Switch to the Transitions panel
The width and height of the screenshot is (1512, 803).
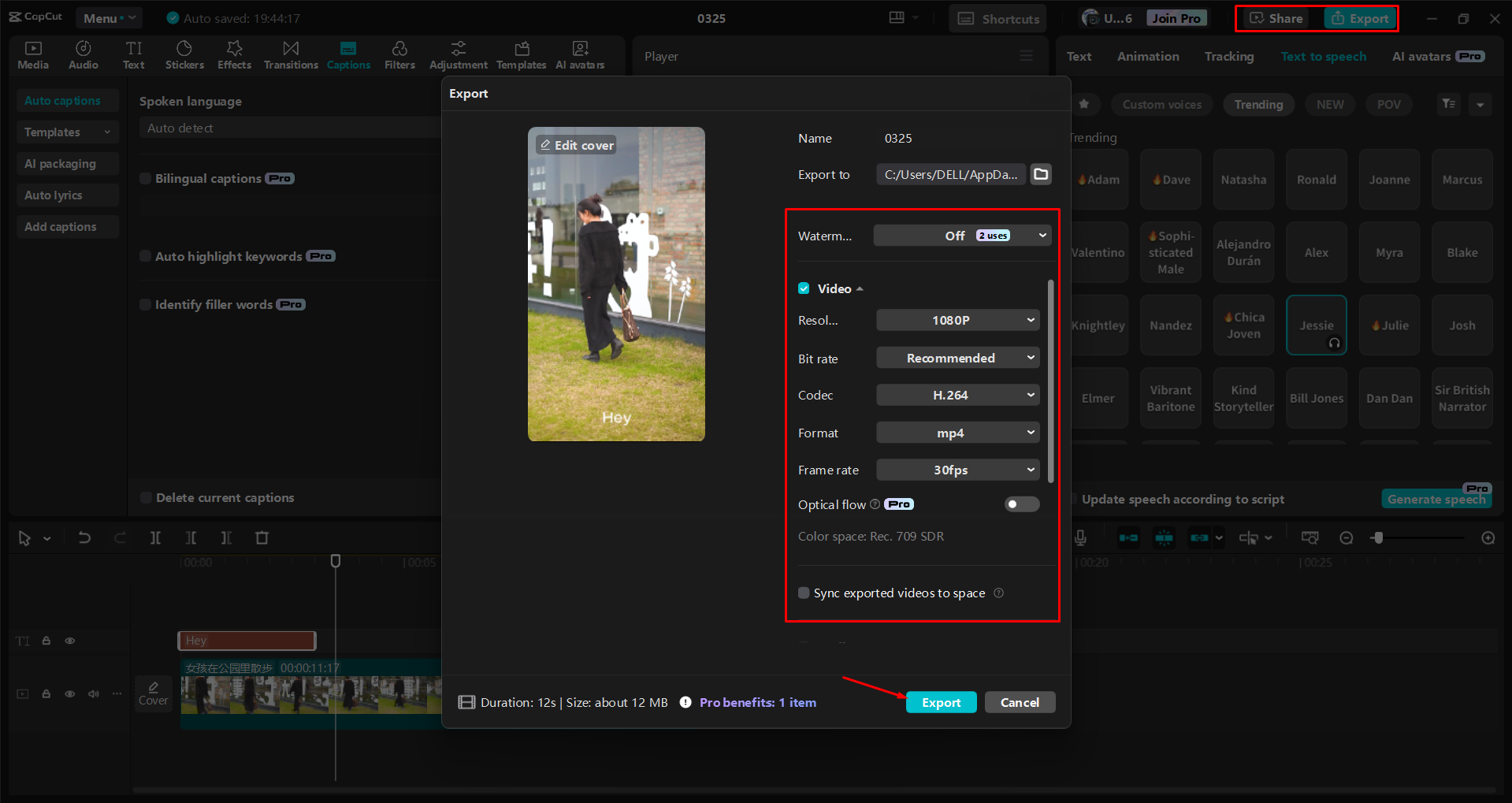(x=290, y=54)
